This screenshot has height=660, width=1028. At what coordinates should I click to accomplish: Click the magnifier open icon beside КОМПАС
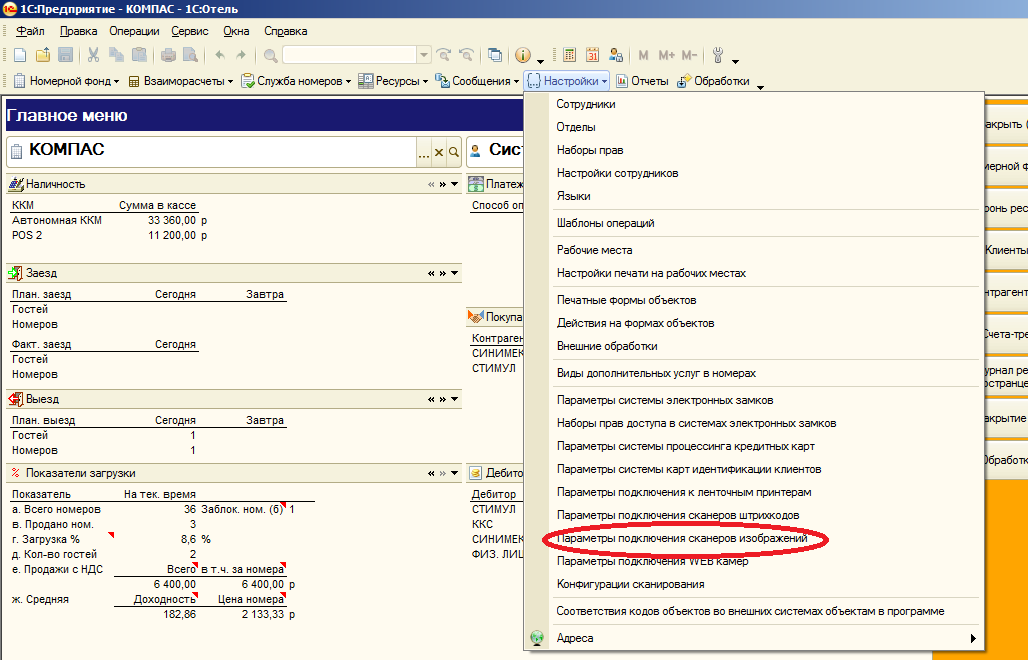pyautogui.click(x=454, y=153)
